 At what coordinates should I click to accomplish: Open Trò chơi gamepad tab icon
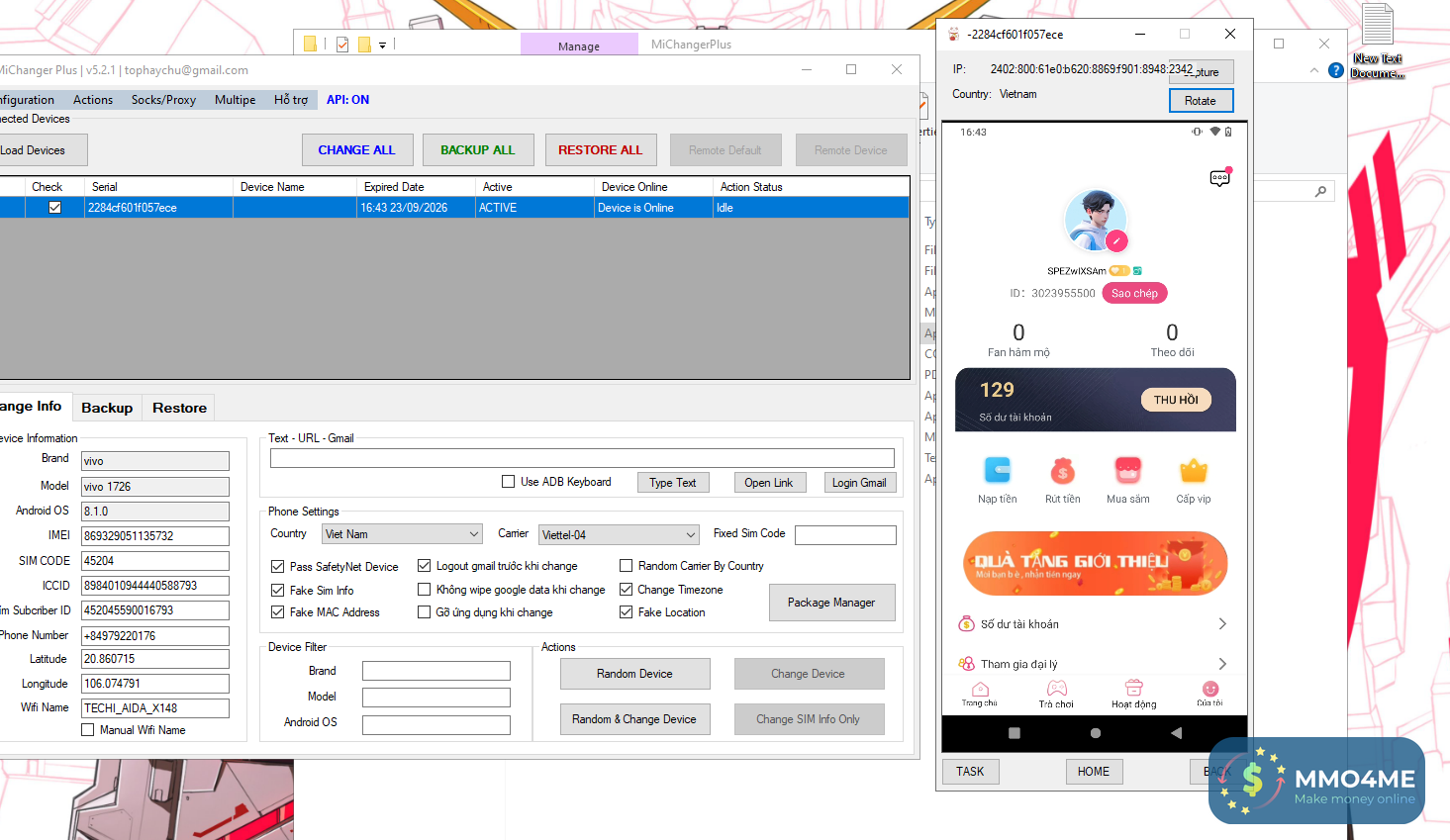tap(1056, 690)
